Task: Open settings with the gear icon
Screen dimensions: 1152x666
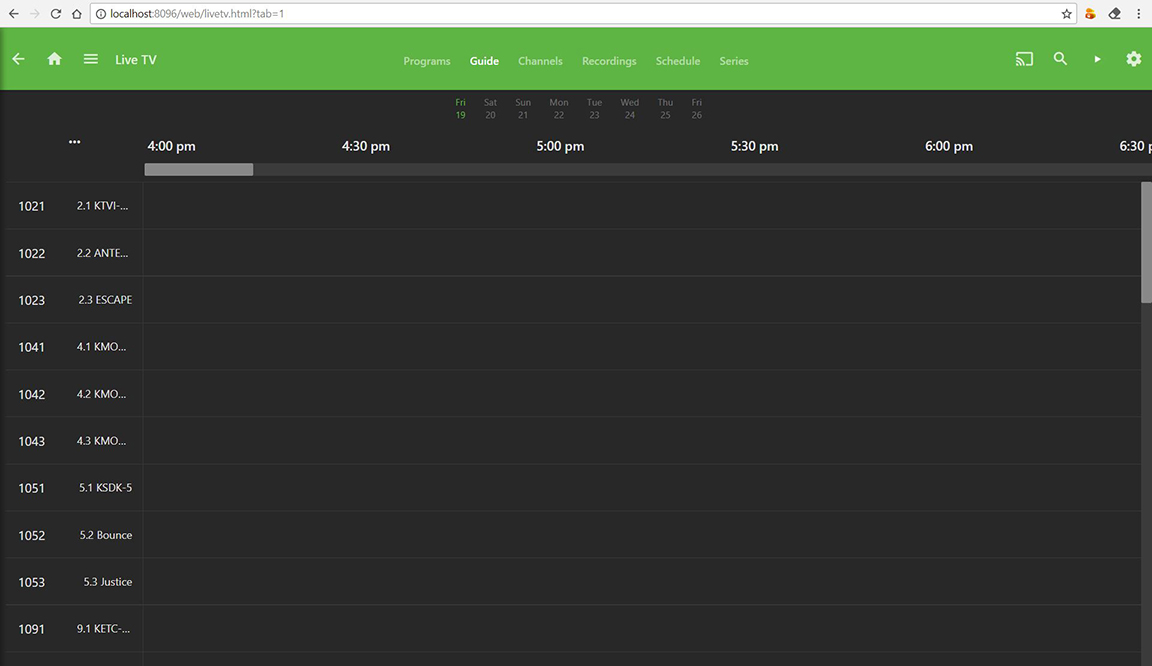Action: pyautogui.click(x=1134, y=59)
